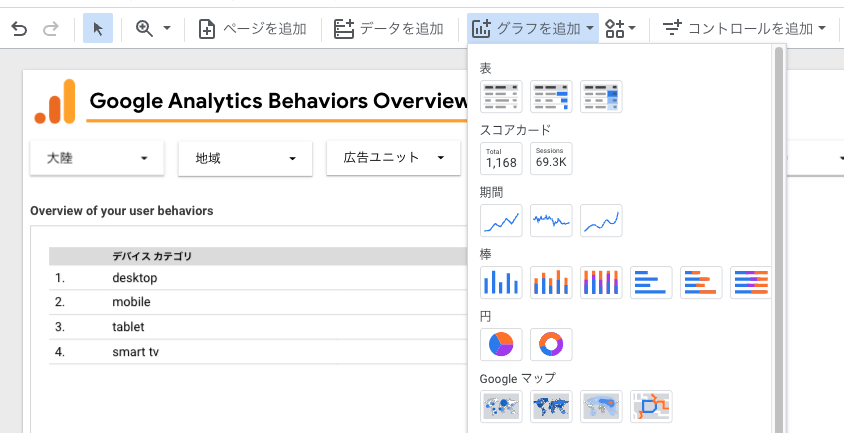844x433 pixels.
Task: Click the デバイス カテゴリ column header
Action: (x=152, y=256)
